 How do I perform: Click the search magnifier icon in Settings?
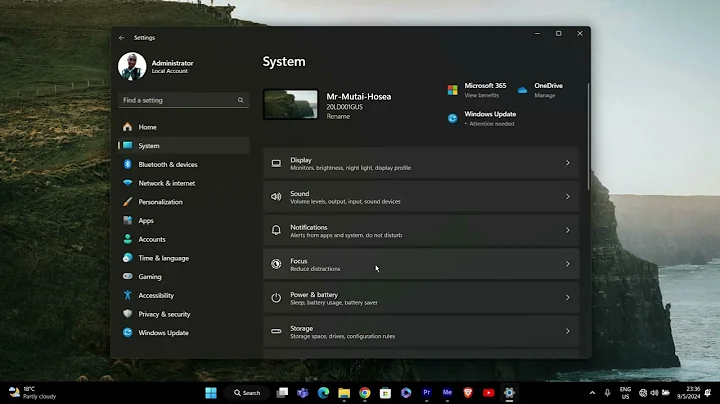[240, 100]
